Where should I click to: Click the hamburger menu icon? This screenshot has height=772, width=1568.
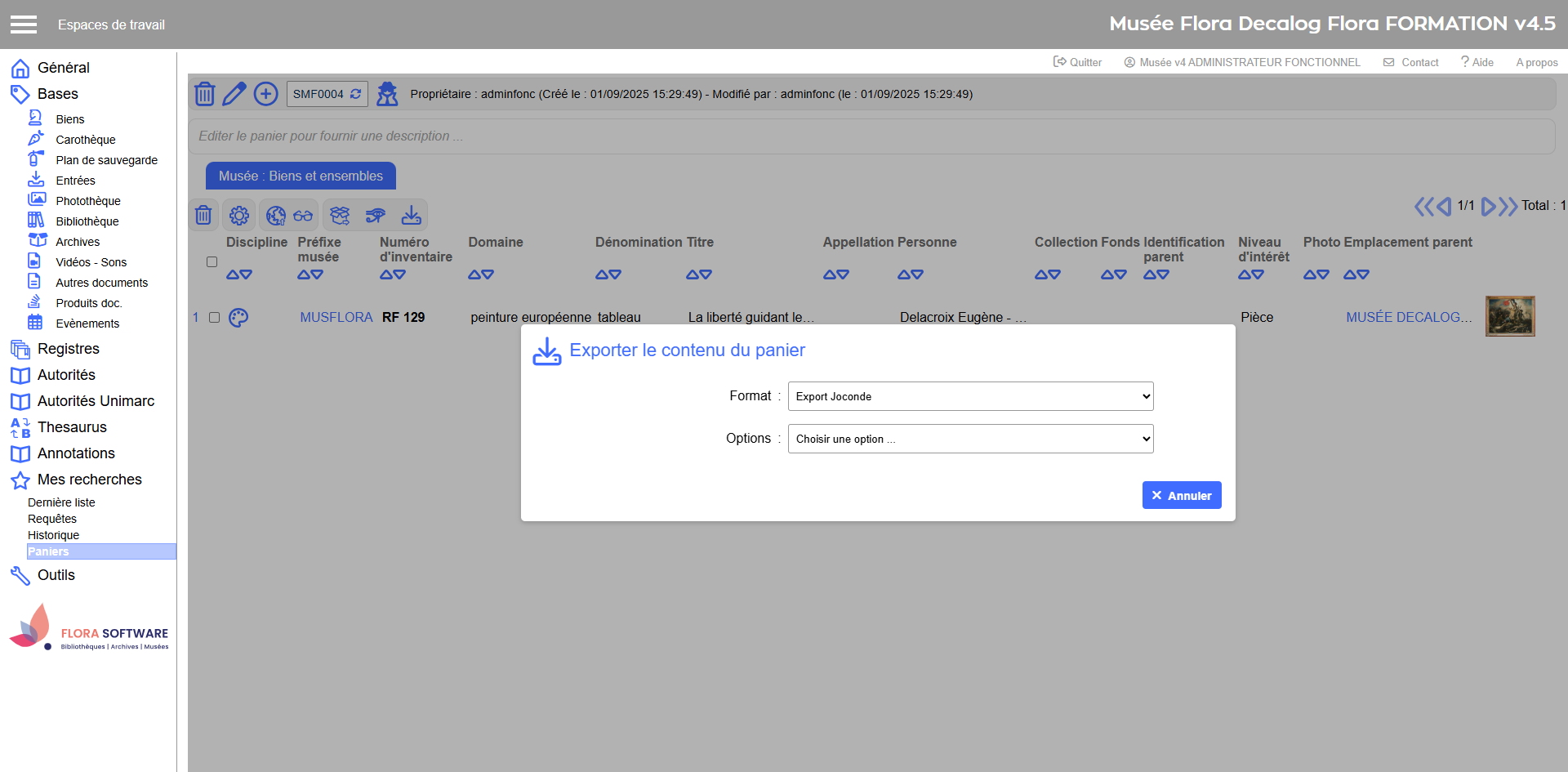(x=24, y=25)
